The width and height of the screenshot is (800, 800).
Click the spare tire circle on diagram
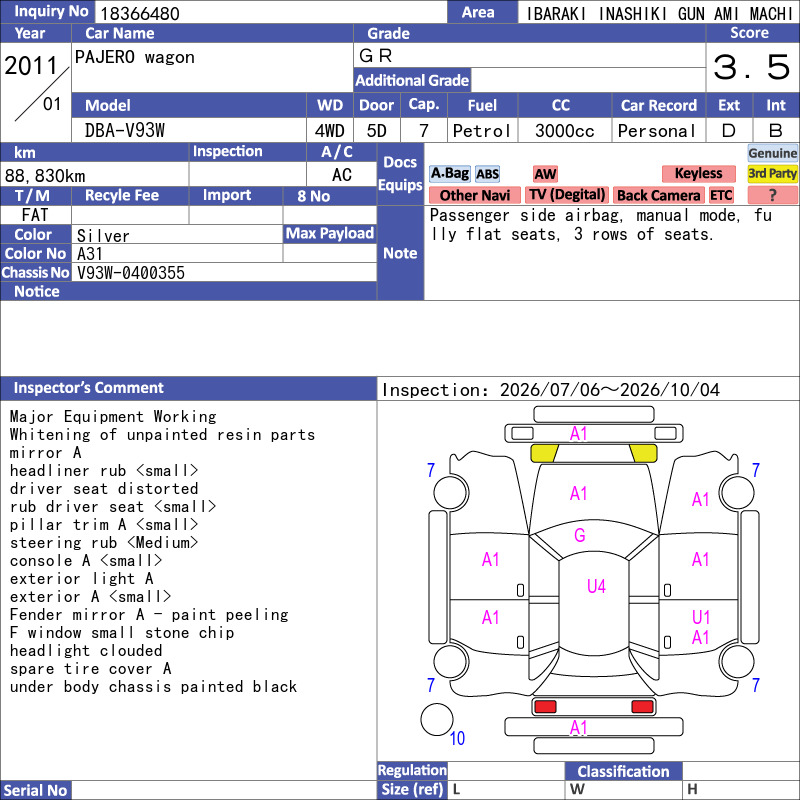437,719
